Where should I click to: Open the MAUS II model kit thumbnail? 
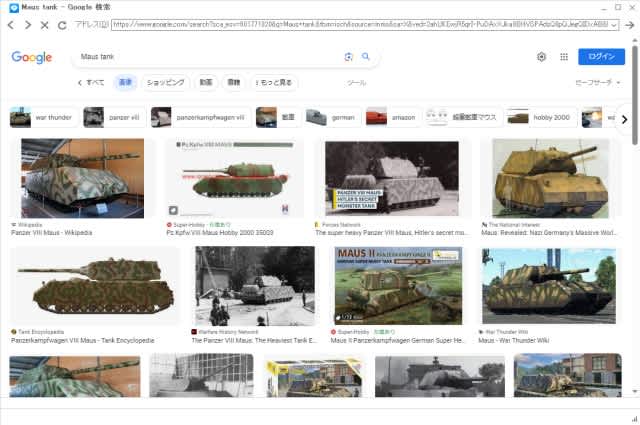coord(398,286)
